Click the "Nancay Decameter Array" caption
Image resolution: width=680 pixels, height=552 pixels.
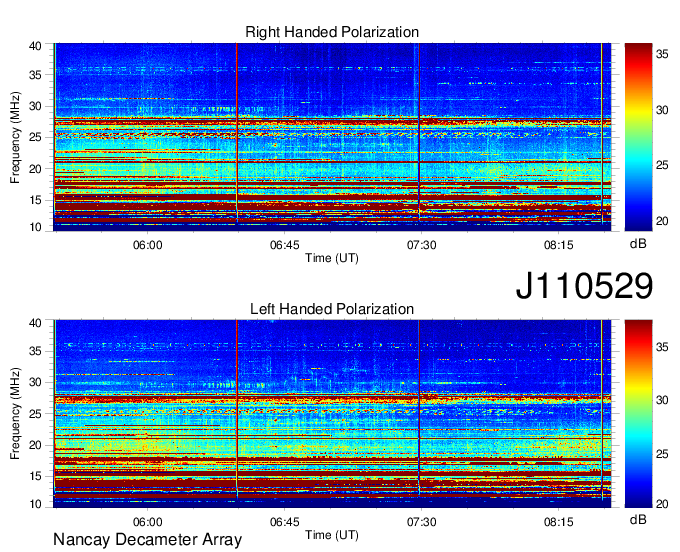(147, 540)
